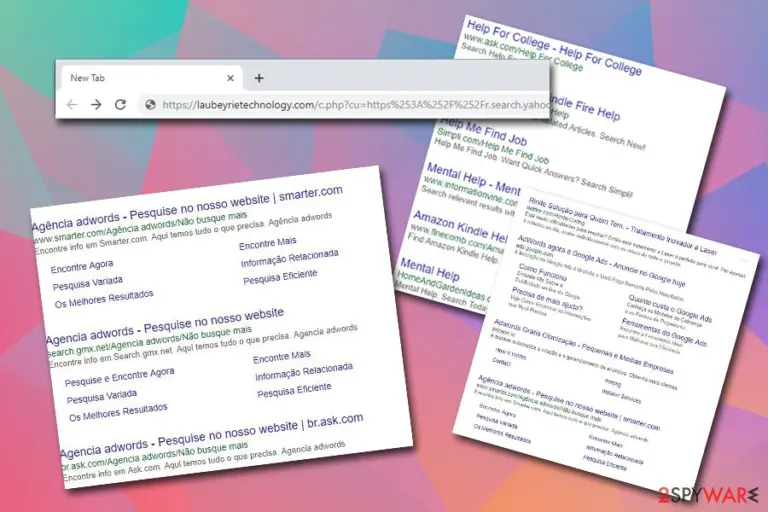Reload the page with refresh icon
The image size is (768, 512).
(x=120, y=104)
